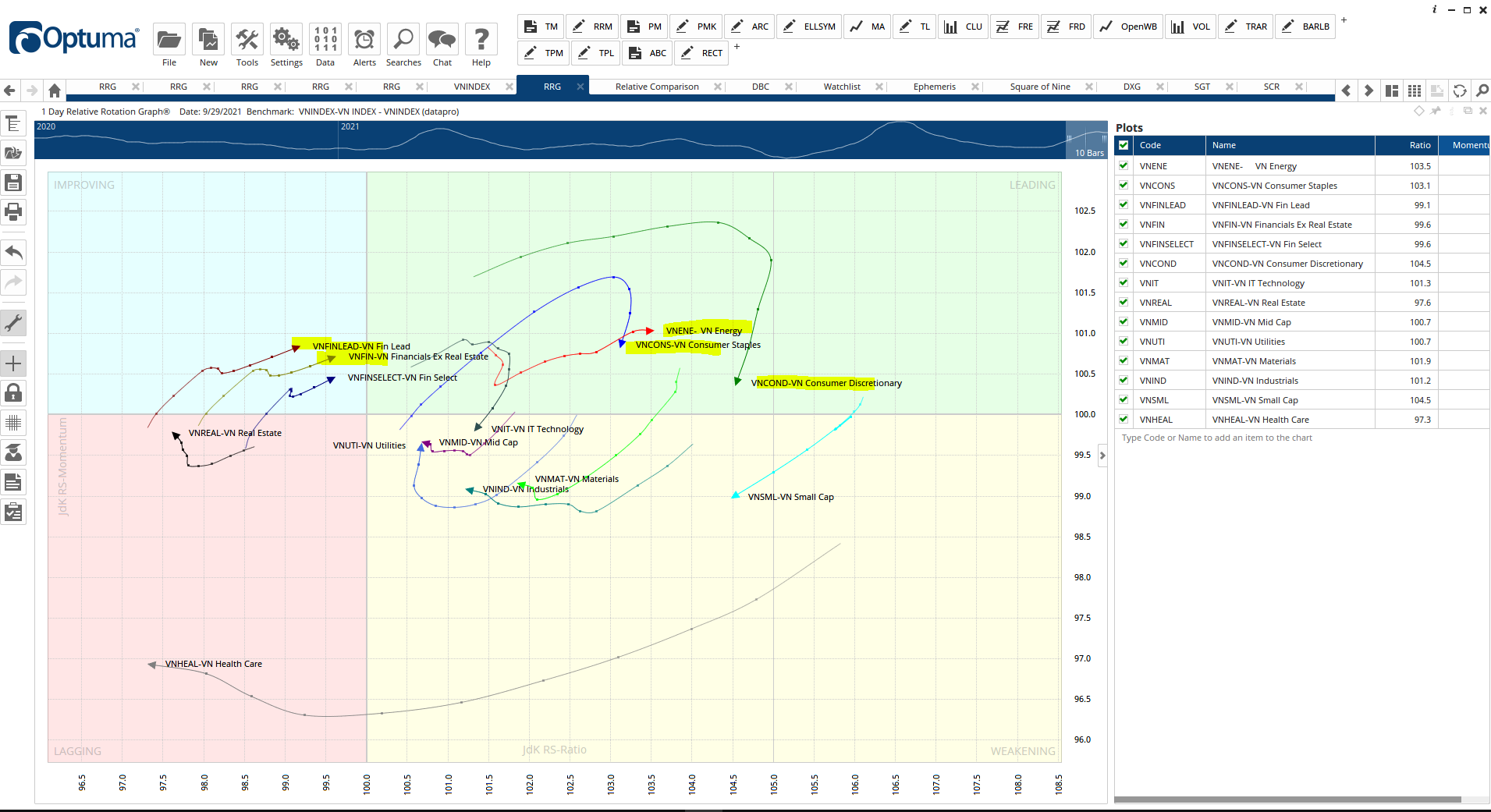Disable the VNHEAL Health Care checkbox

pyautogui.click(x=1124, y=420)
